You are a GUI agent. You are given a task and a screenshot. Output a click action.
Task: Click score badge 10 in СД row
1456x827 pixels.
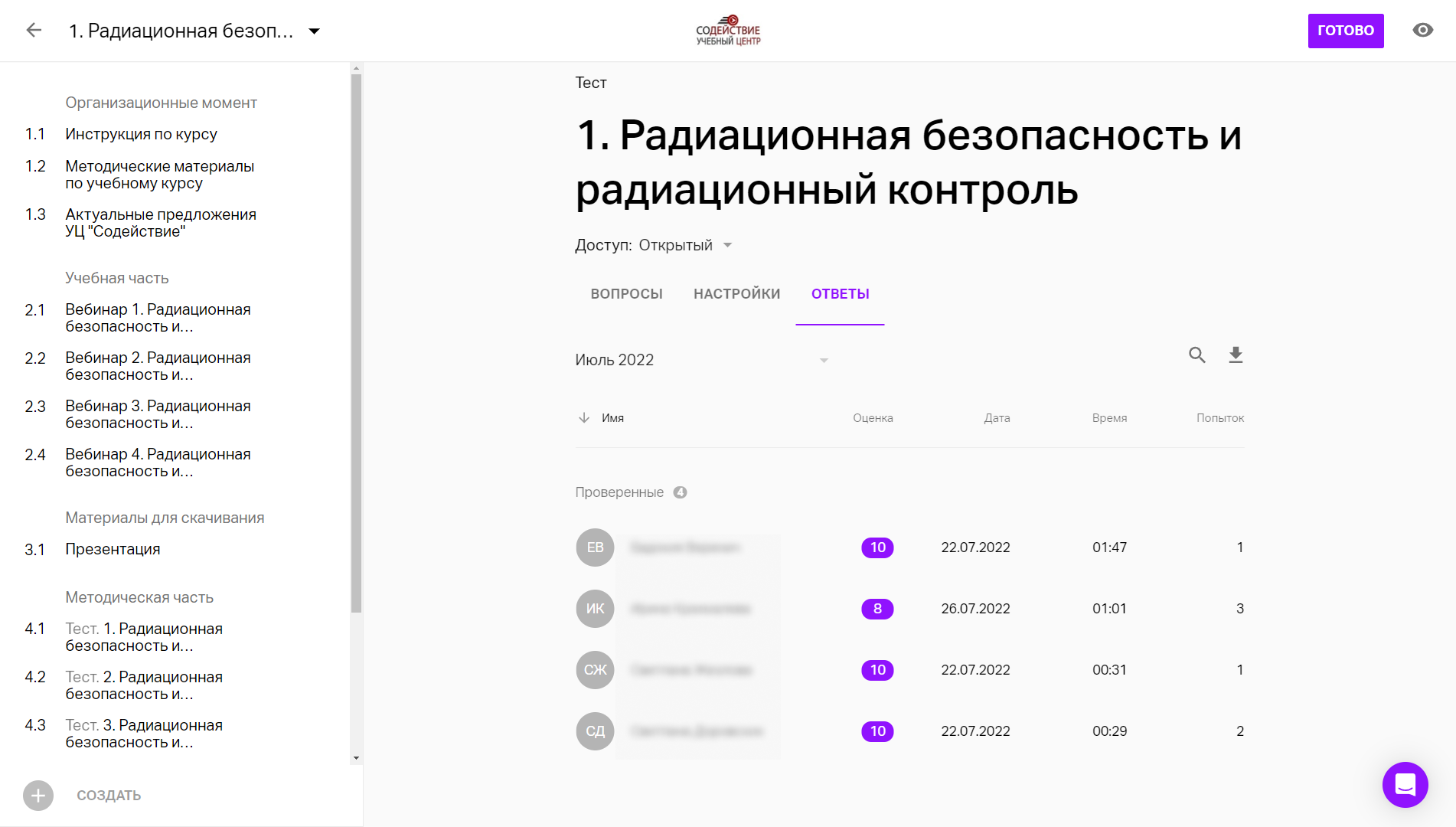click(x=877, y=731)
